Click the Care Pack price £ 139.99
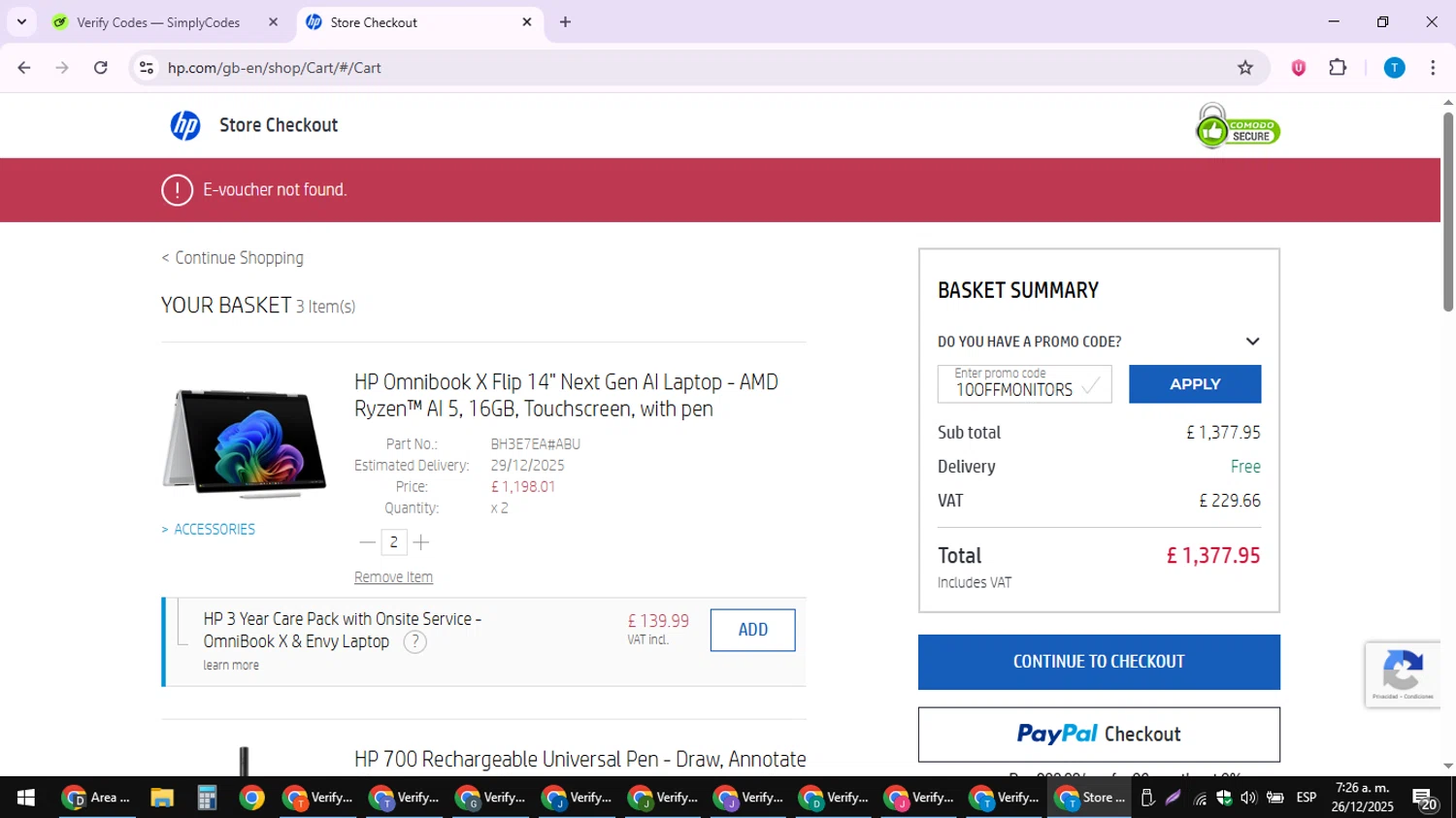Screen dimensions: 1456x818 [658, 621]
